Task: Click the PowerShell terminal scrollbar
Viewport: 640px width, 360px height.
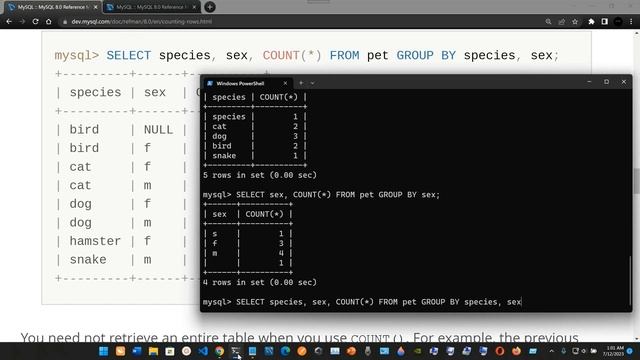Action: click(630, 282)
